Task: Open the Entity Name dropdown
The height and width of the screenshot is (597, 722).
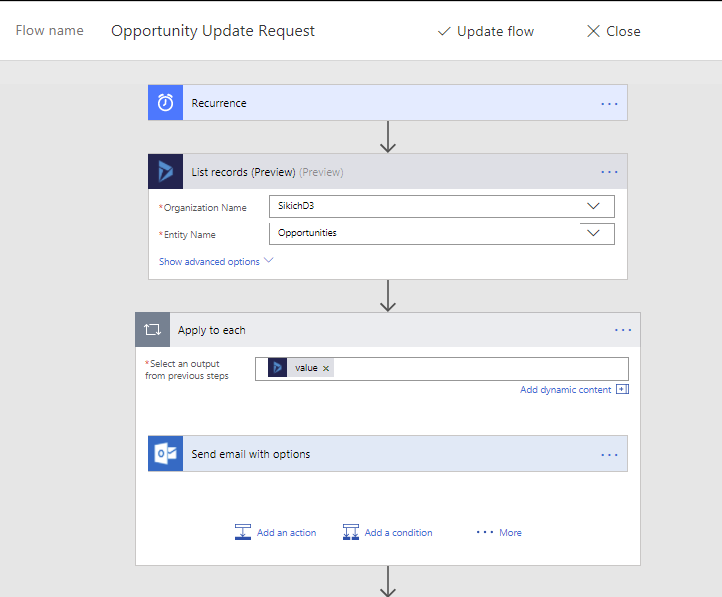Action: pos(594,233)
